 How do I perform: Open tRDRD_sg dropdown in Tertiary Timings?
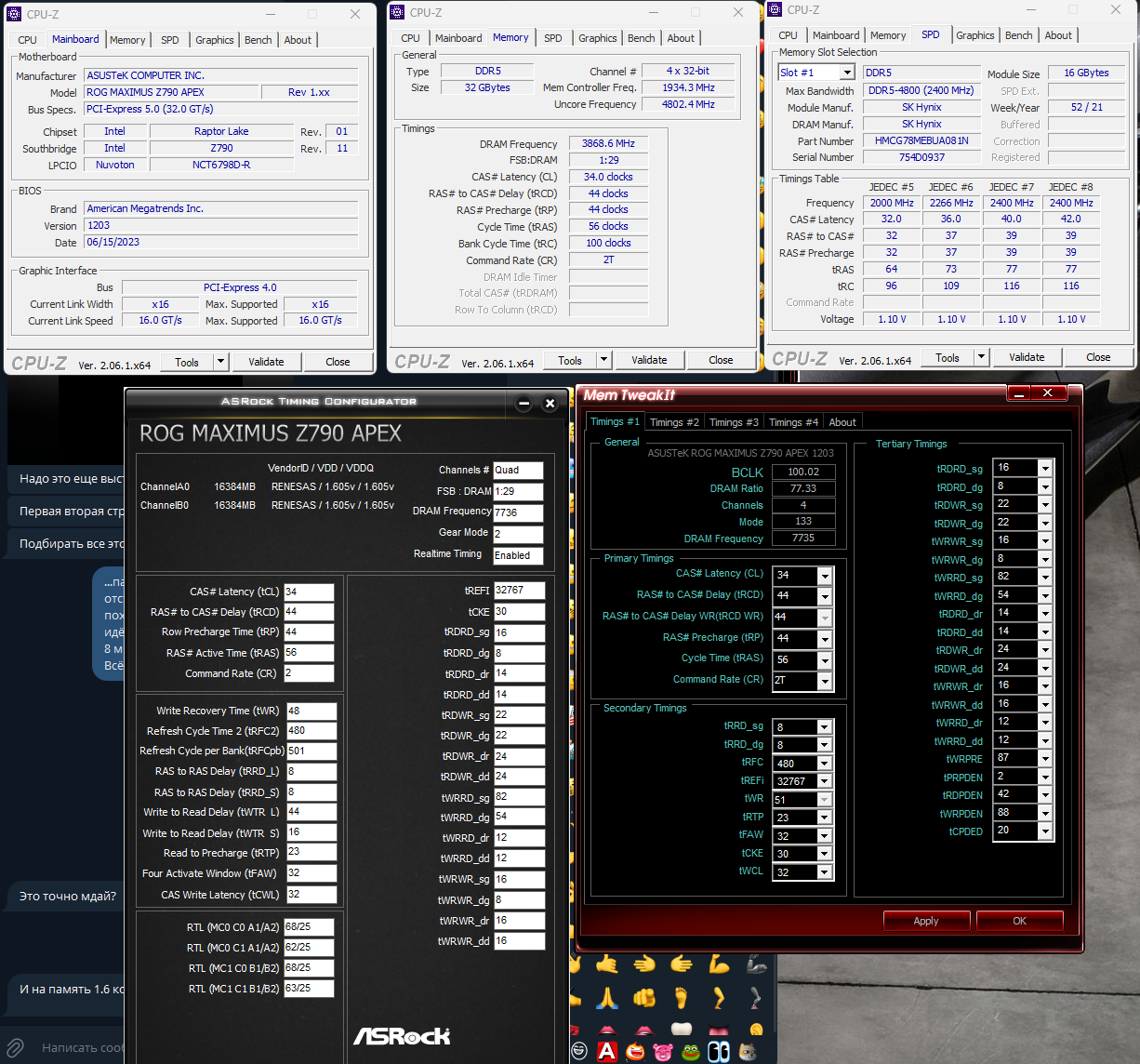pyautogui.click(x=1045, y=469)
